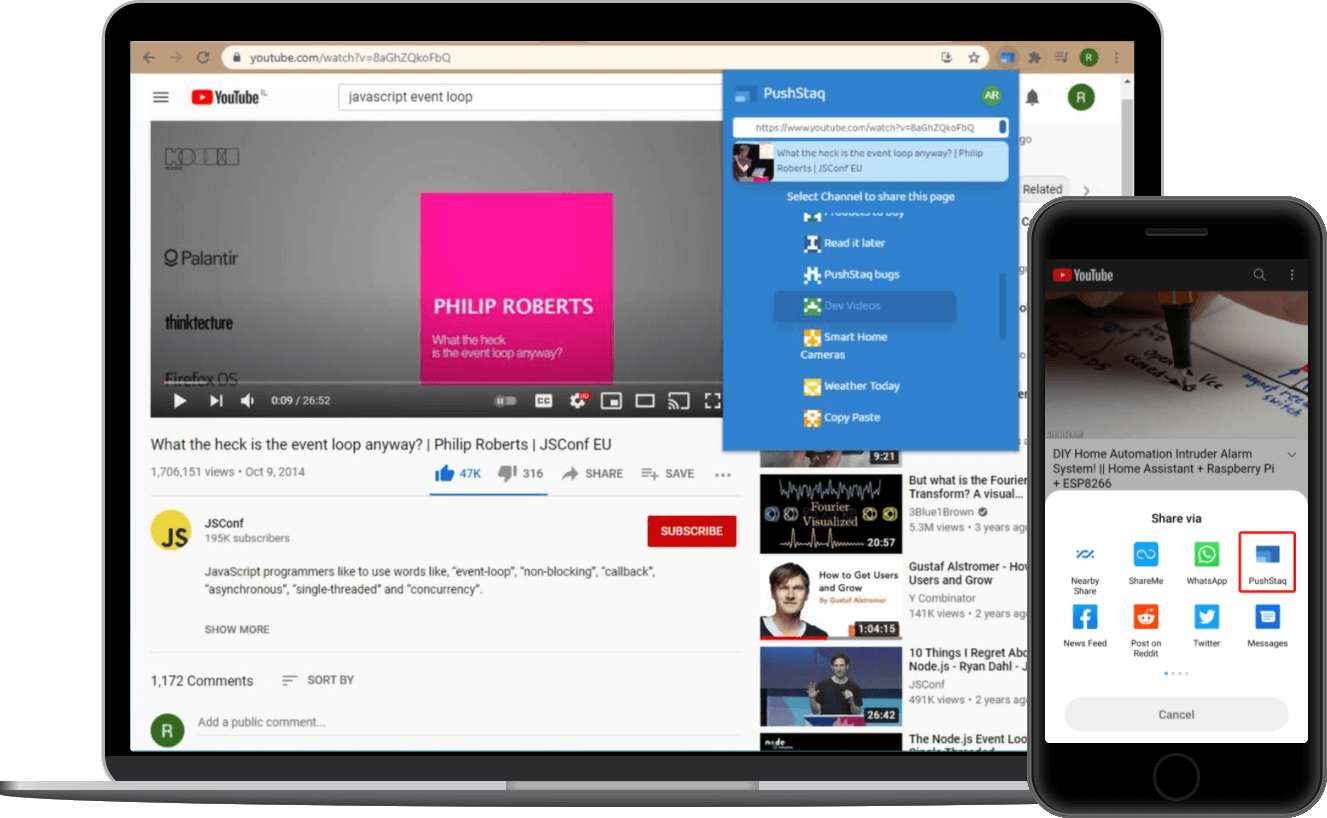Viewport: 1327px width, 818px height.
Task: Enter fullscreen mode in player
Action: (712, 401)
